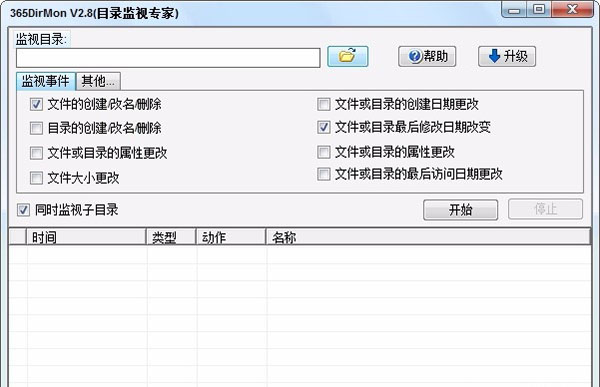This screenshot has height=387, width=600.
Task: Toggle 同时监视子目录 checkbox
Action: tap(23, 210)
